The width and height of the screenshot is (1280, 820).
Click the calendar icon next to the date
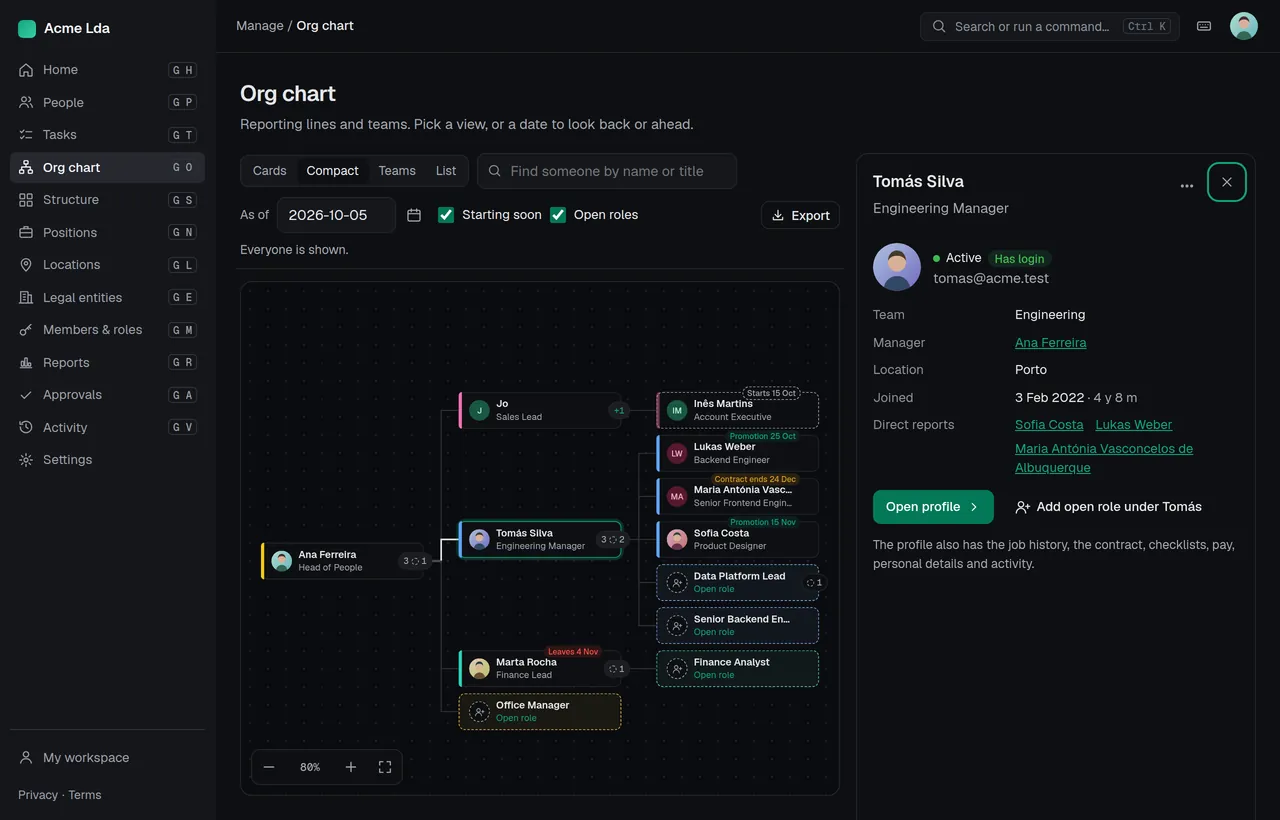[414, 215]
